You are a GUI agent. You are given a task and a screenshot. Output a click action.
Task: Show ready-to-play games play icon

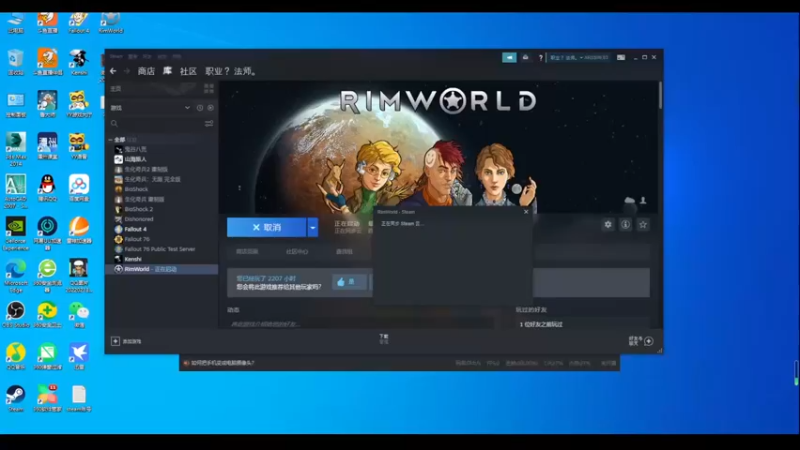tap(210, 108)
